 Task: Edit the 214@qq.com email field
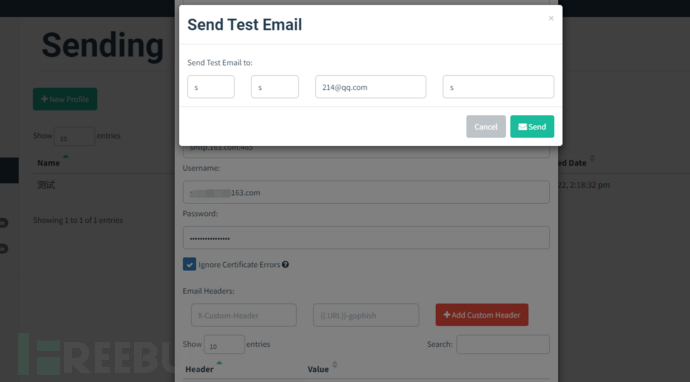371,87
